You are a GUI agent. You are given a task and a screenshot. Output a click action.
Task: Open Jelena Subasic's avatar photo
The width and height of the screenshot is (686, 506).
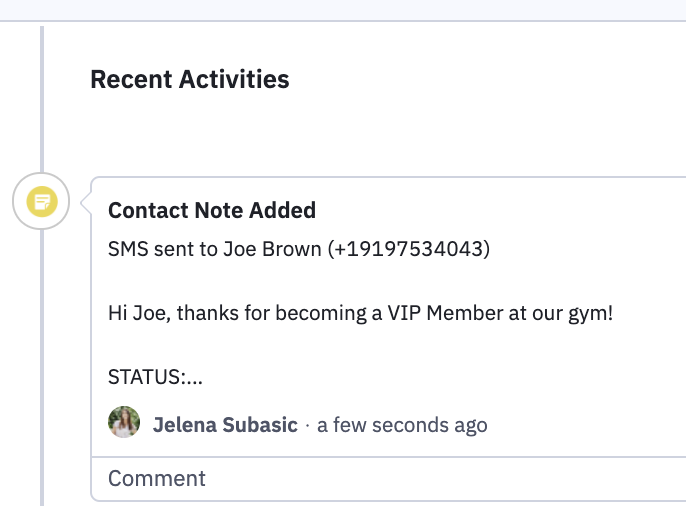coord(124,422)
